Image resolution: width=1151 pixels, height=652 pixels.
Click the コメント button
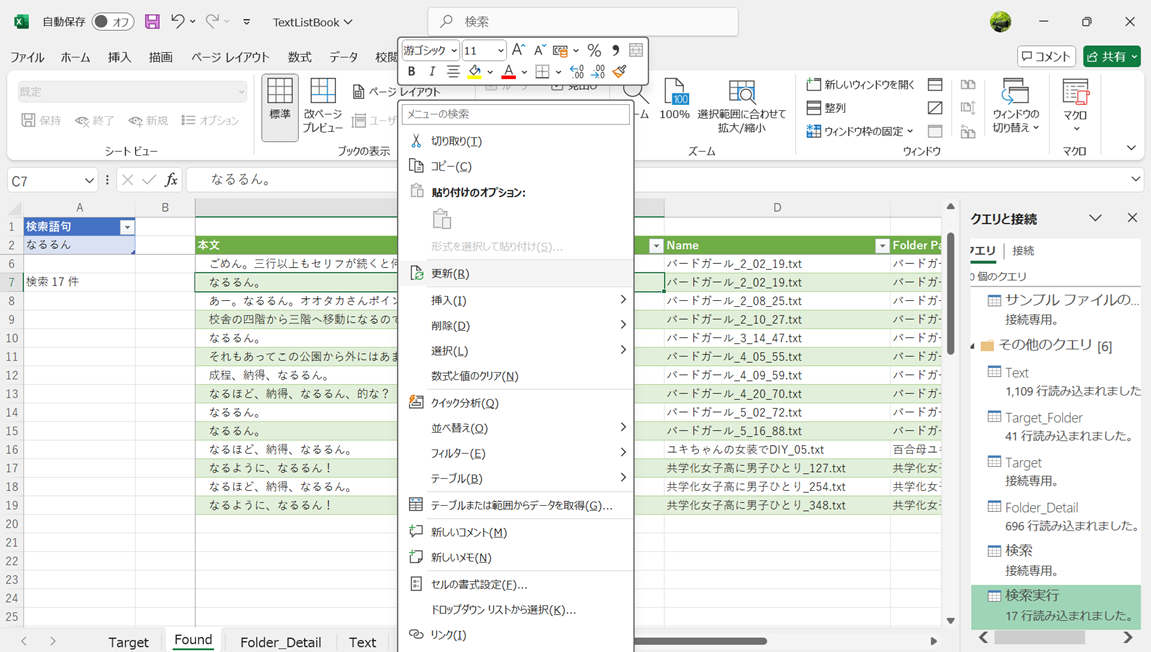(x=1046, y=57)
